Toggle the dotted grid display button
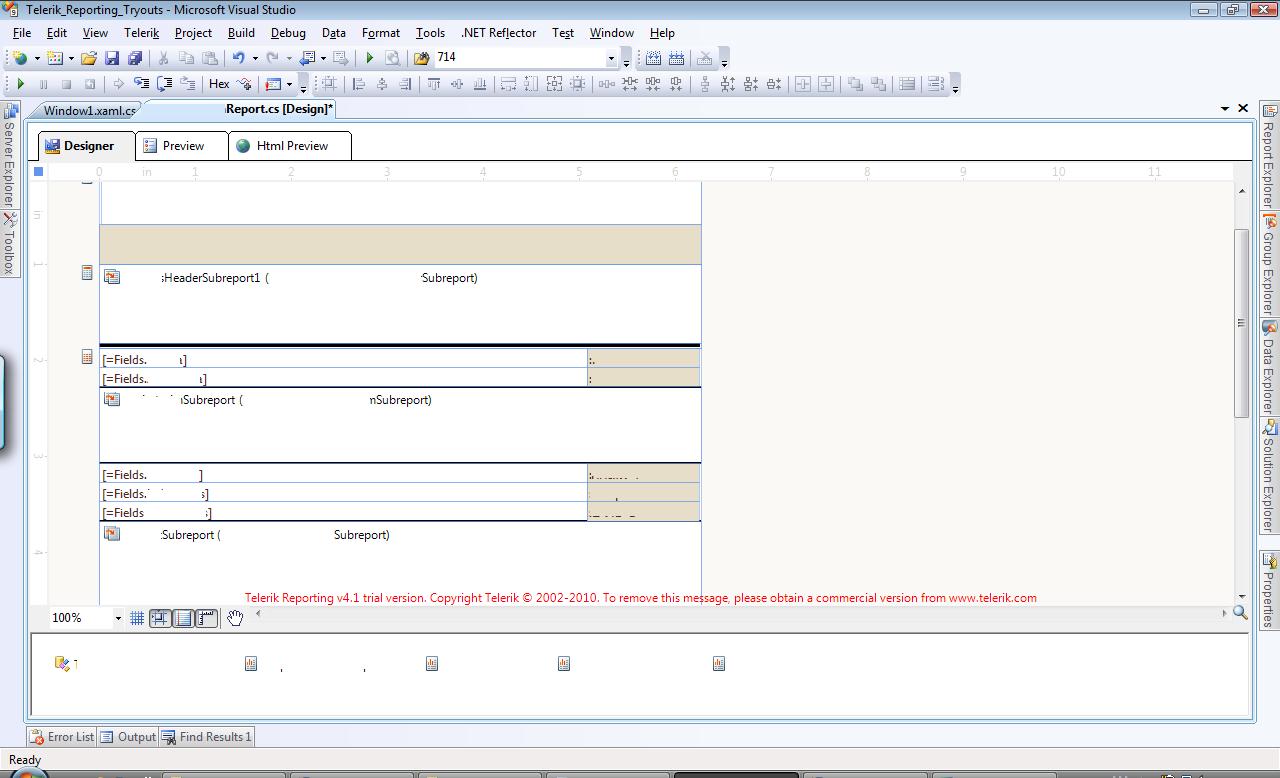1280x778 pixels. point(137,618)
